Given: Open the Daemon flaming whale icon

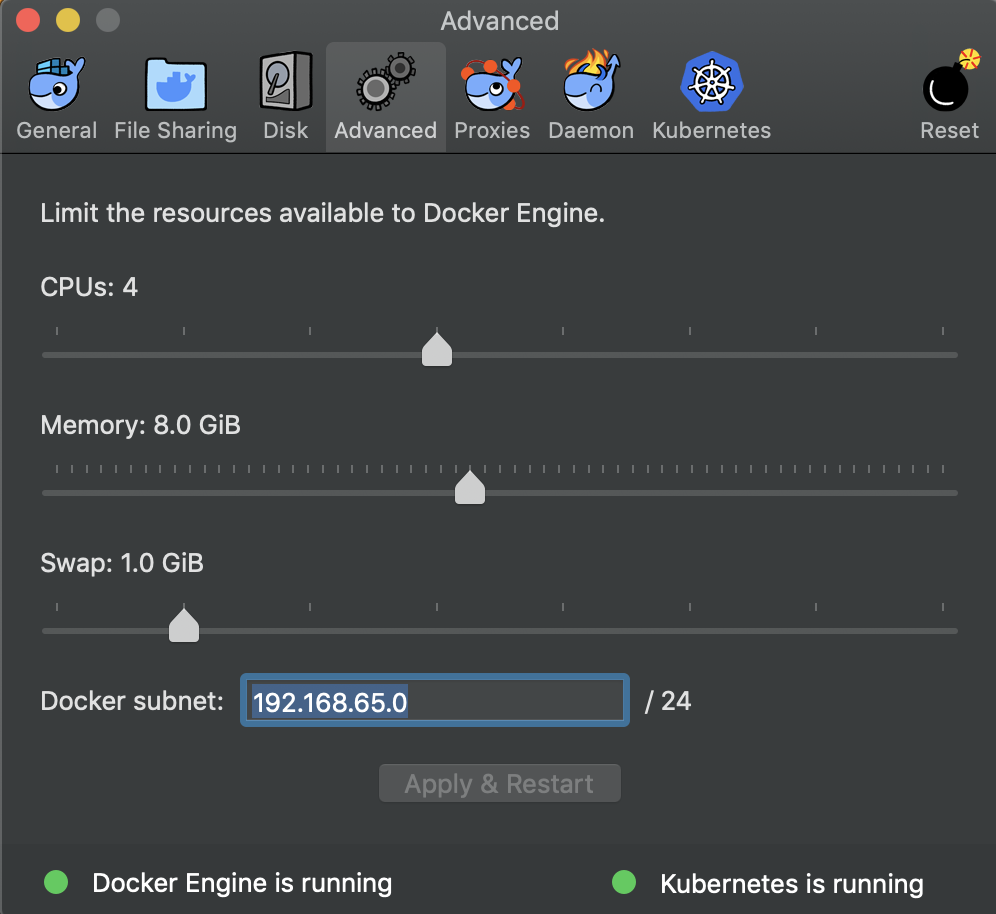Looking at the screenshot, I should [x=591, y=80].
